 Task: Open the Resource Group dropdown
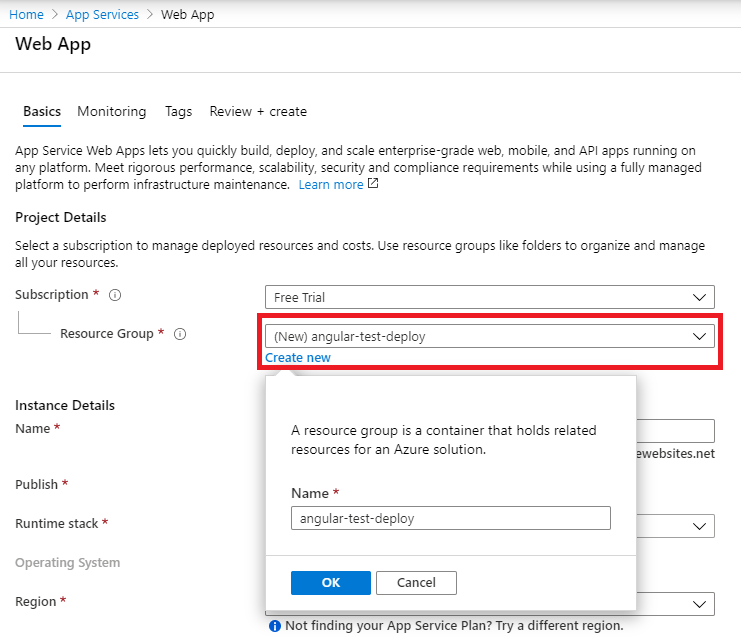(489, 337)
